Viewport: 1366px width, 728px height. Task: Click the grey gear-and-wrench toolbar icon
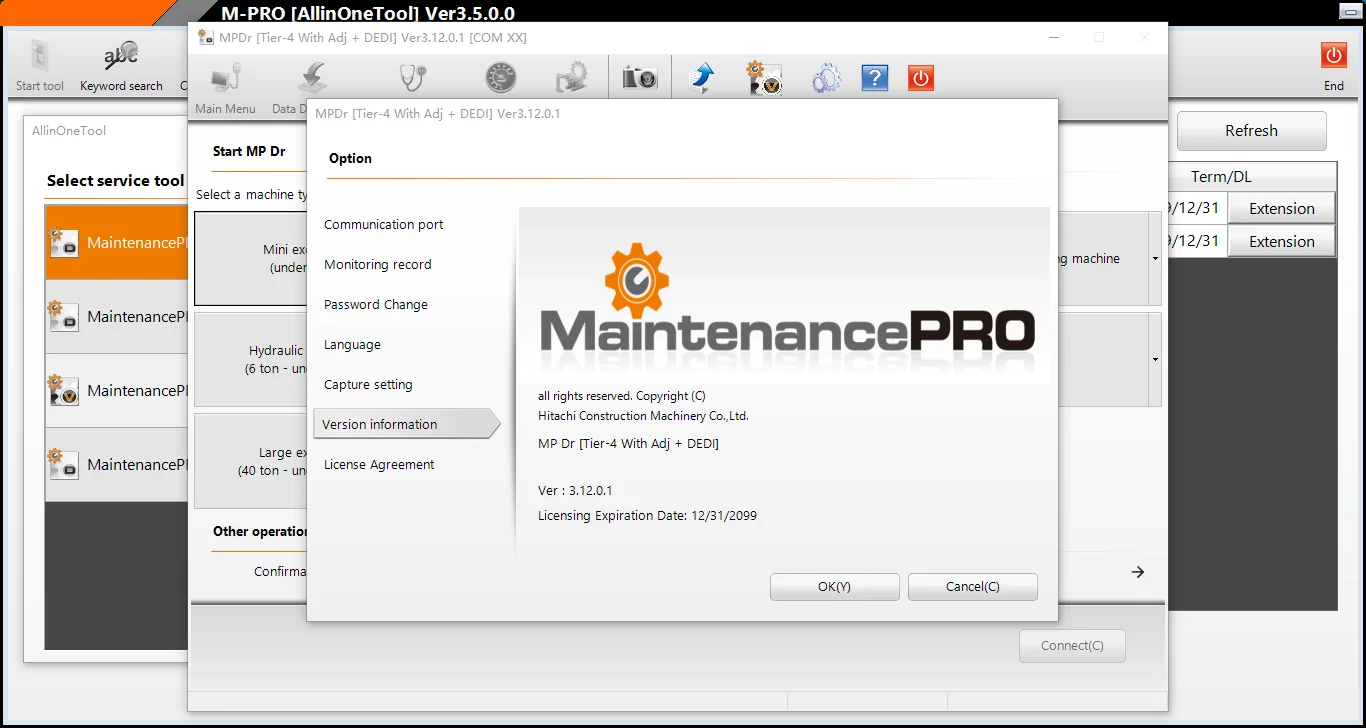tap(572, 78)
